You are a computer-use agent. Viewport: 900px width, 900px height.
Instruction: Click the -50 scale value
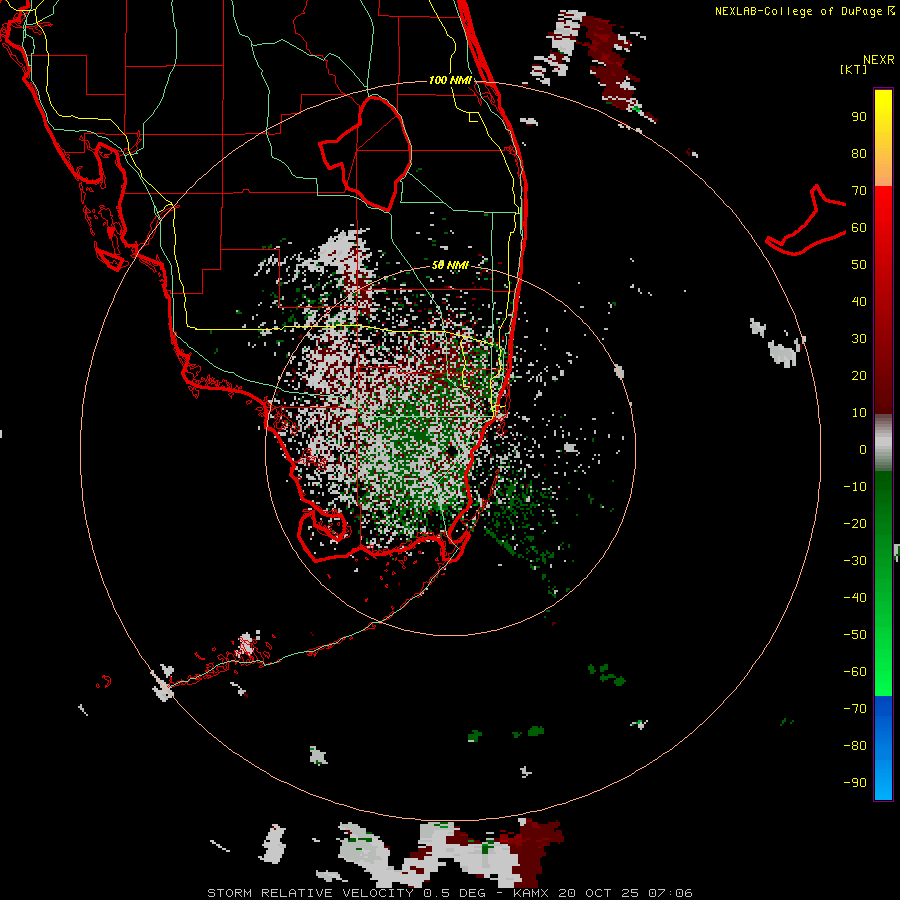coord(855,635)
